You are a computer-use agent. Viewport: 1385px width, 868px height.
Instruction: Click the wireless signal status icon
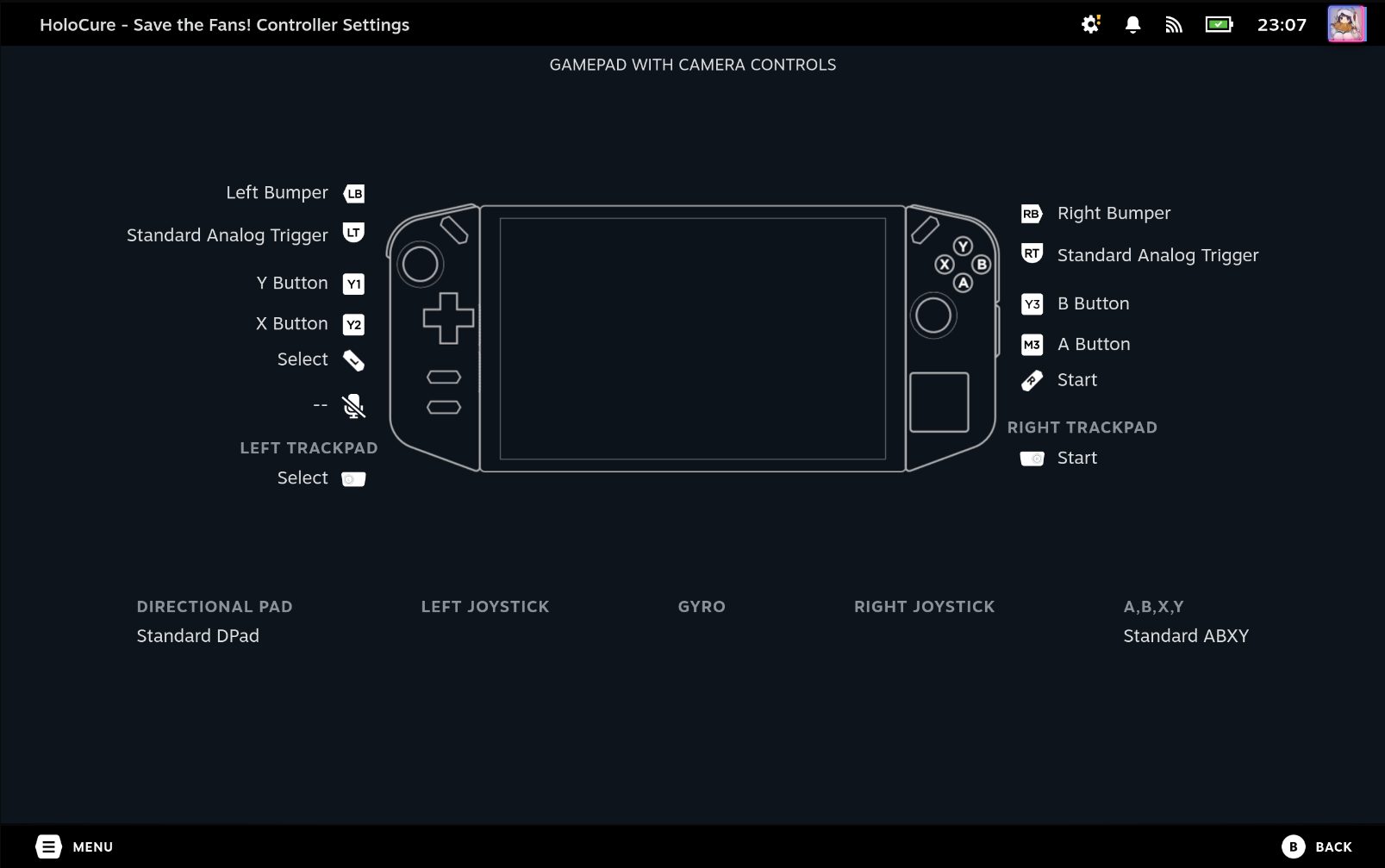(x=1174, y=25)
